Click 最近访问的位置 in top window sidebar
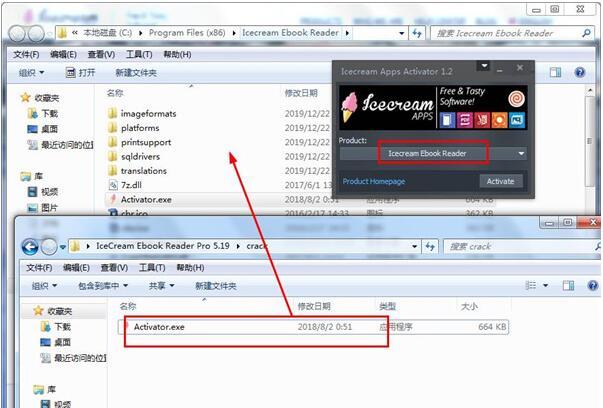Screen dimensions: 603x408 click(67, 145)
